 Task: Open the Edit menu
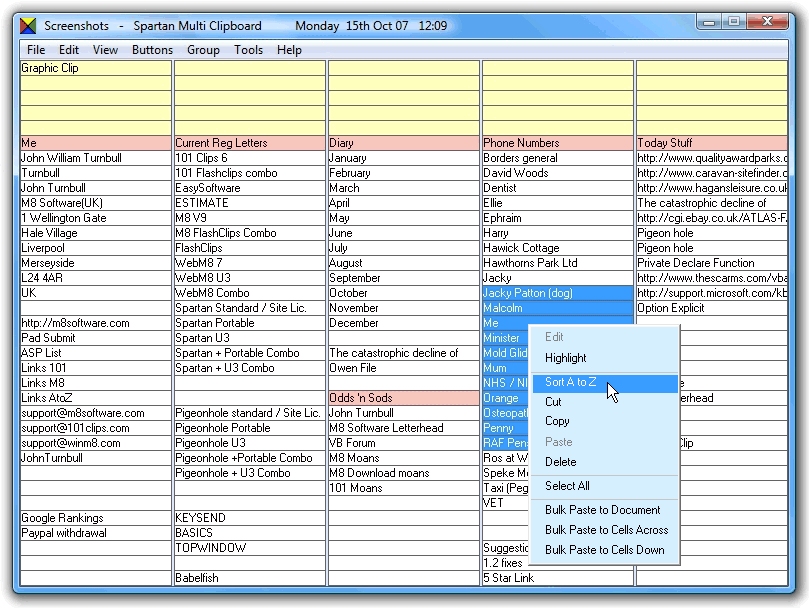(69, 50)
